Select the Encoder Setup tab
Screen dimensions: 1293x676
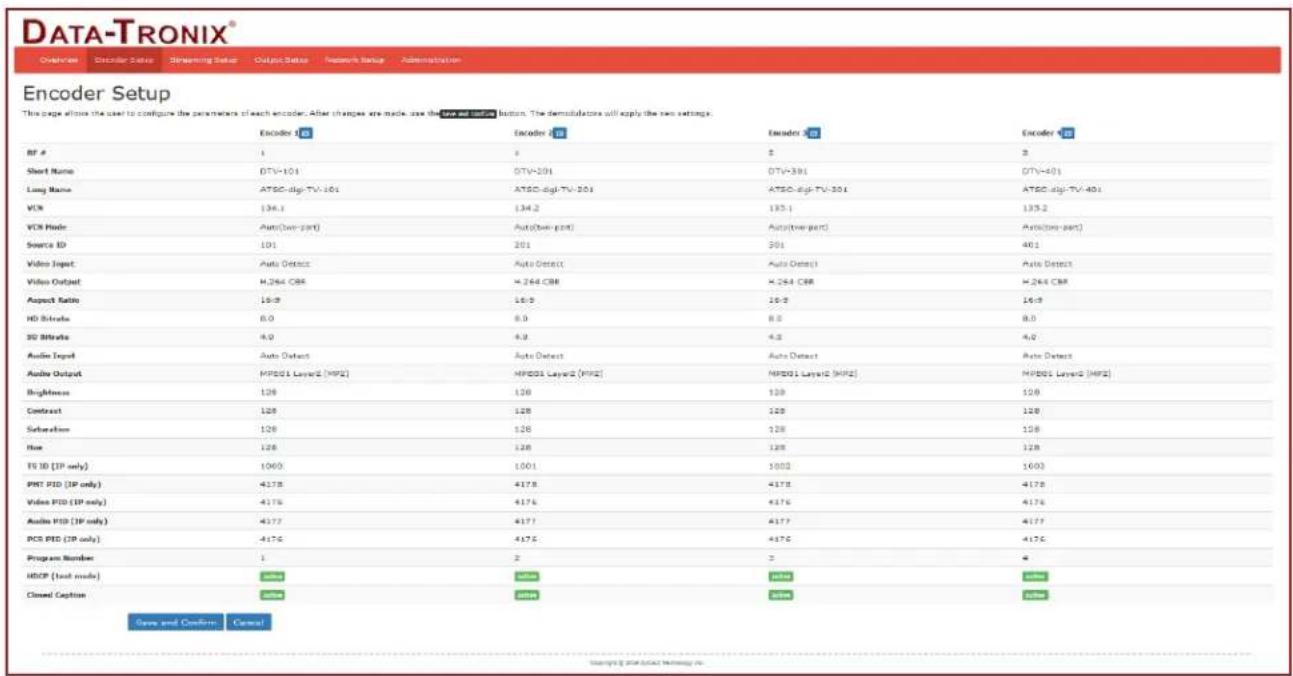pos(123,60)
